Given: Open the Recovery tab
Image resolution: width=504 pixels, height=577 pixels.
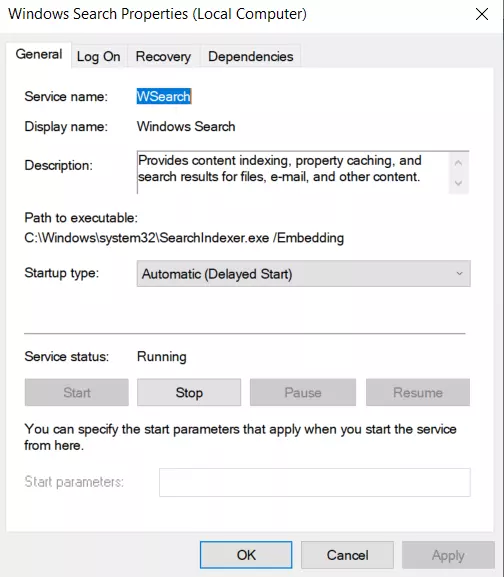Looking at the screenshot, I should coord(163,56).
